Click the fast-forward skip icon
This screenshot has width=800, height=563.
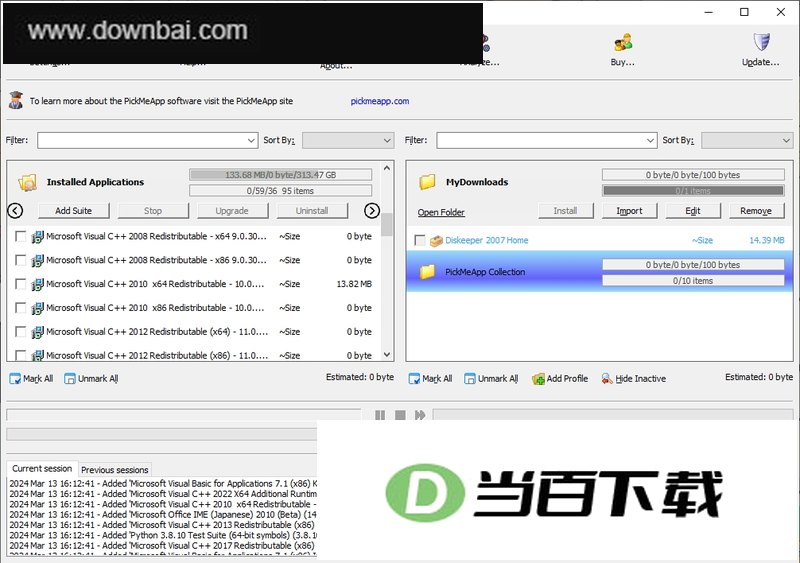click(x=420, y=414)
